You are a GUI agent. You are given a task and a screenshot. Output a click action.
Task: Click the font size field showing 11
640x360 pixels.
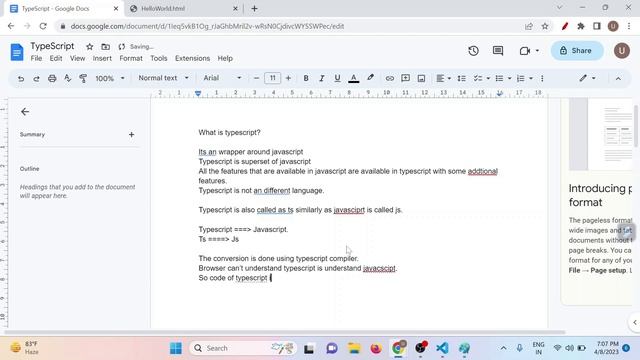click(272, 78)
